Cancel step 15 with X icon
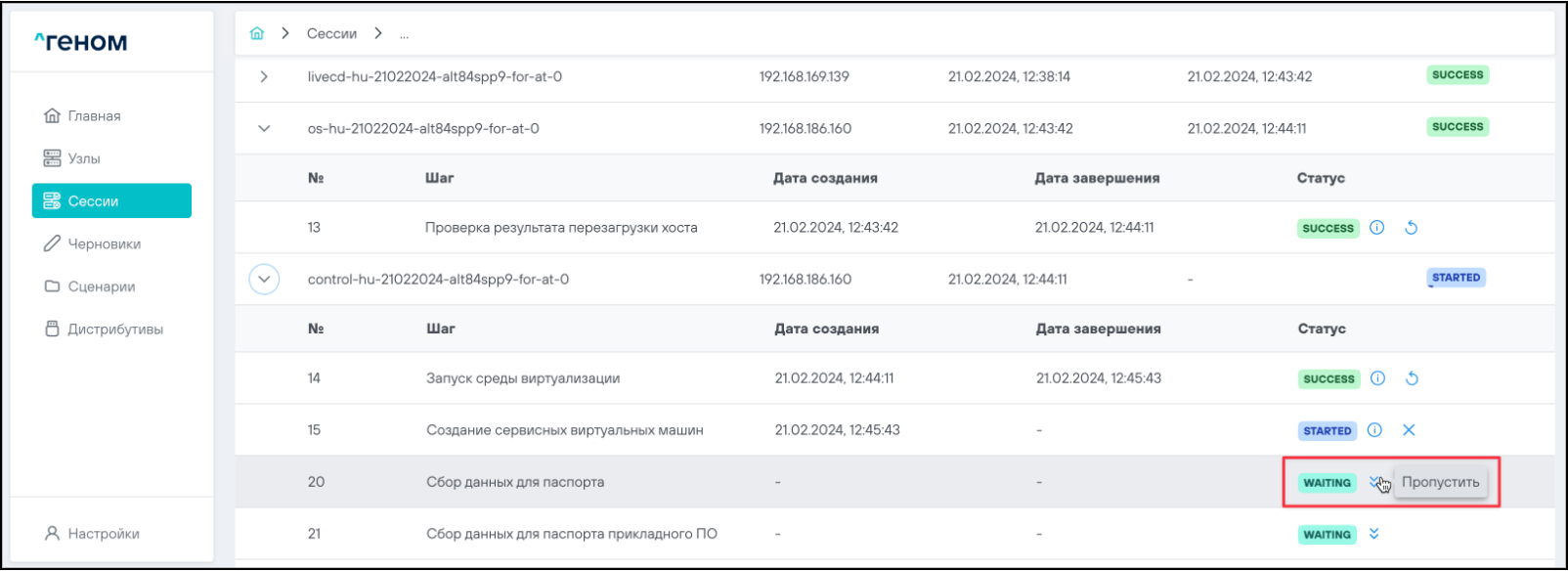Screen dimensions: 1568x571 point(1409,430)
